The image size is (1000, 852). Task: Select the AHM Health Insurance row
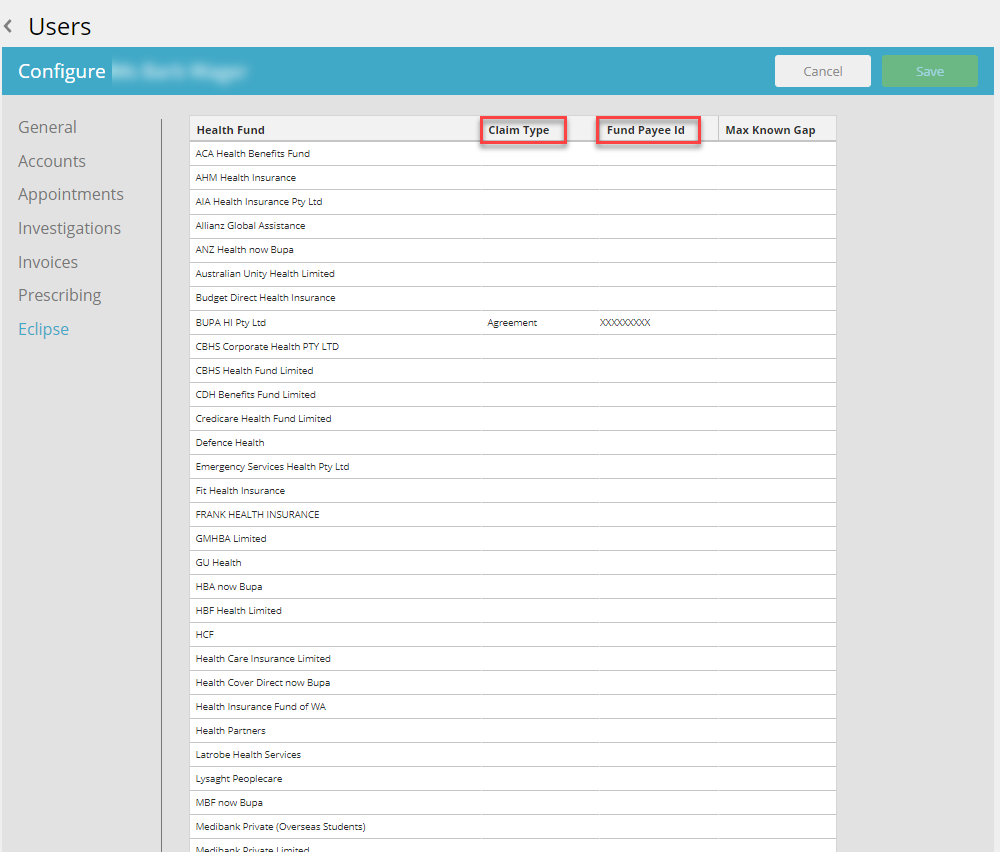513,178
